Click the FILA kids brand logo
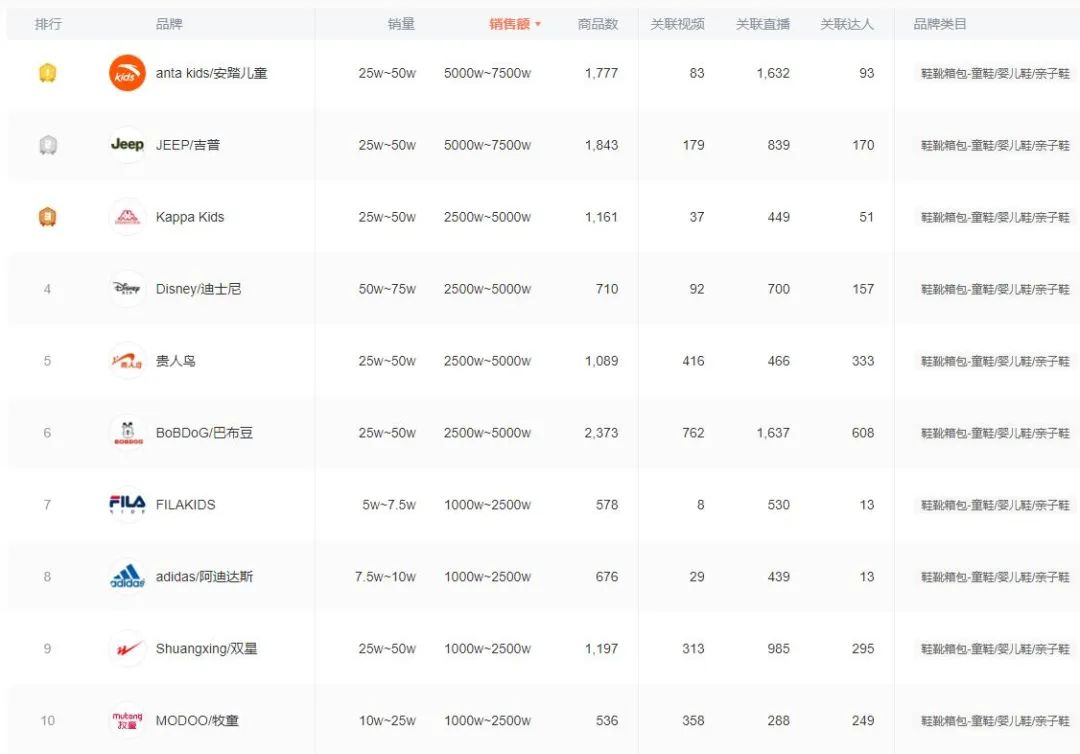Screen dimensions: 1080x754 click(x=127, y=505)
